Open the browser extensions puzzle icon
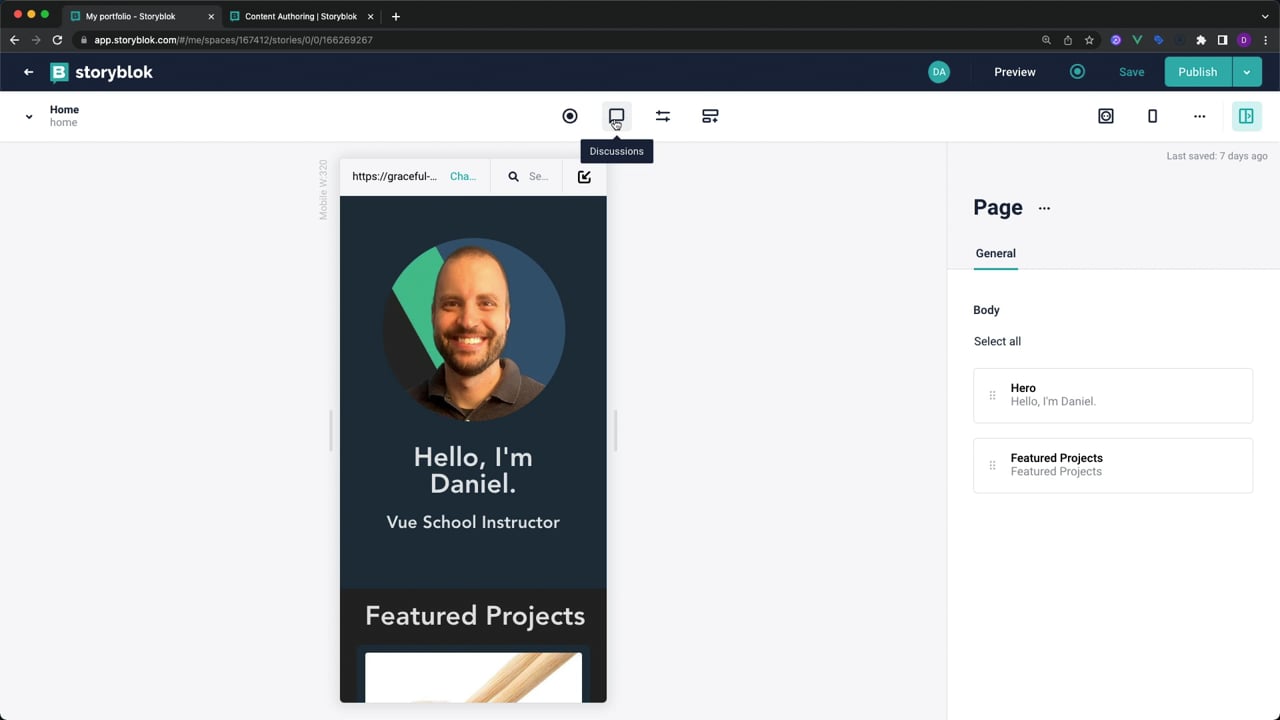This screenshot has height=720, width=1280. (x=1201, y=40)
